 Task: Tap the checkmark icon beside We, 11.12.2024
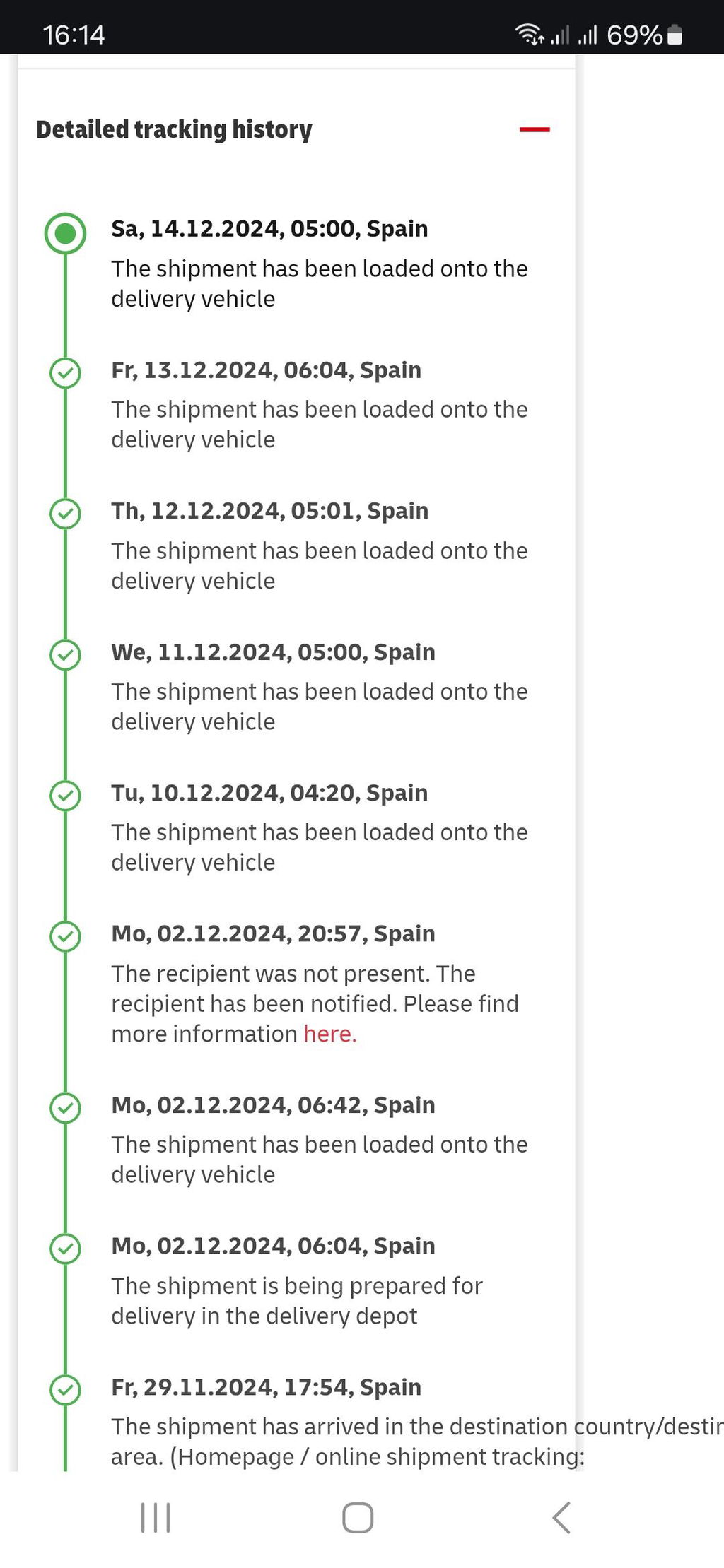(x=65, y=654)
